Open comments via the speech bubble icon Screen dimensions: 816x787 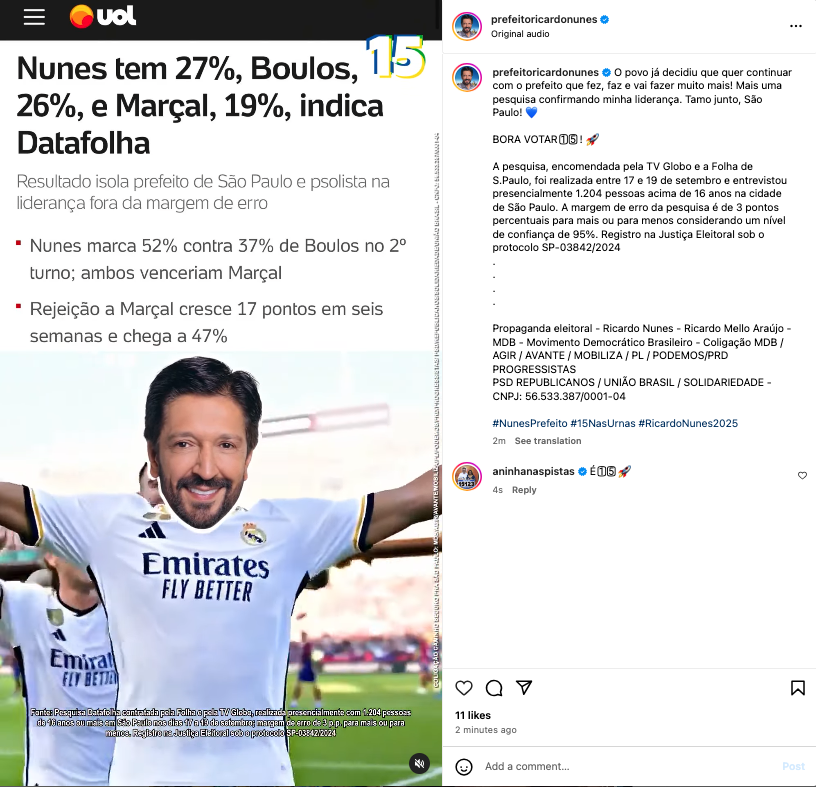pos(494,688)
